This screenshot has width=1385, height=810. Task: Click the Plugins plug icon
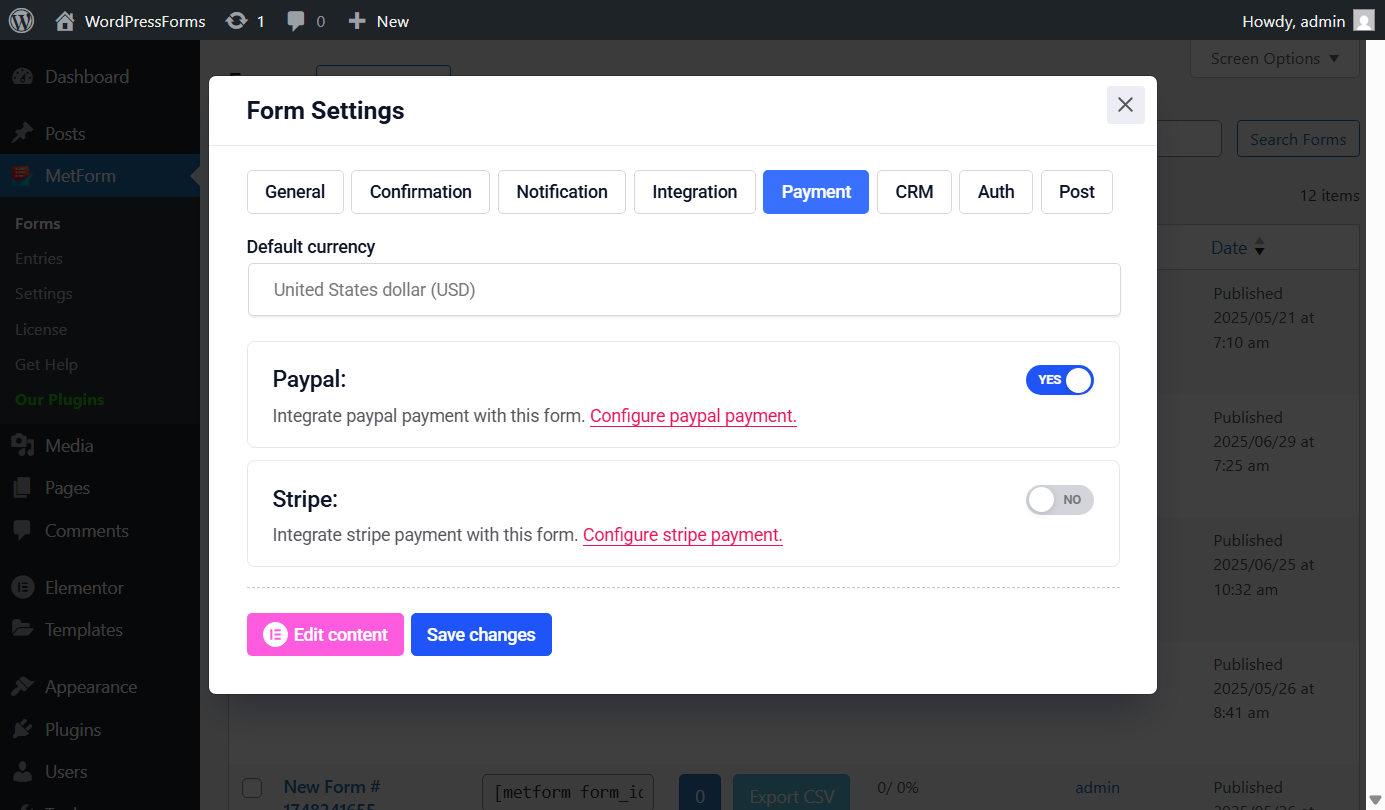(23, 730)
